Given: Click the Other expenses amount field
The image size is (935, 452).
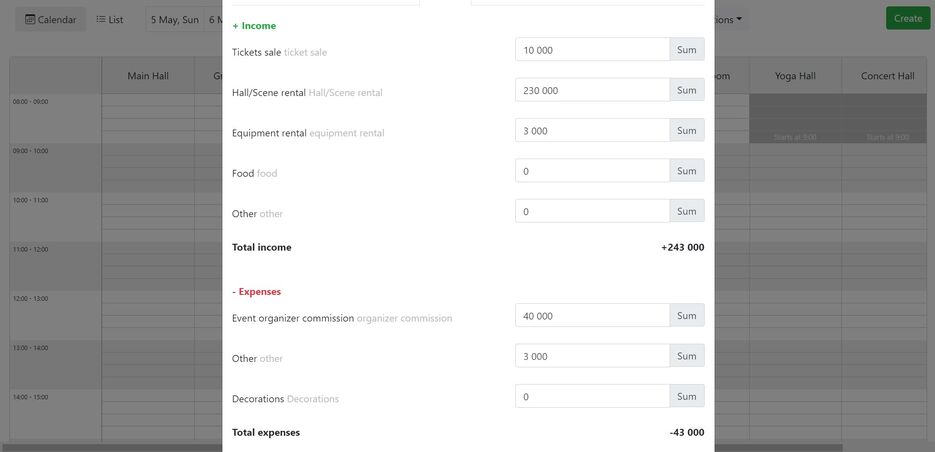Looking at the screenshot, I should click(592, 356).
